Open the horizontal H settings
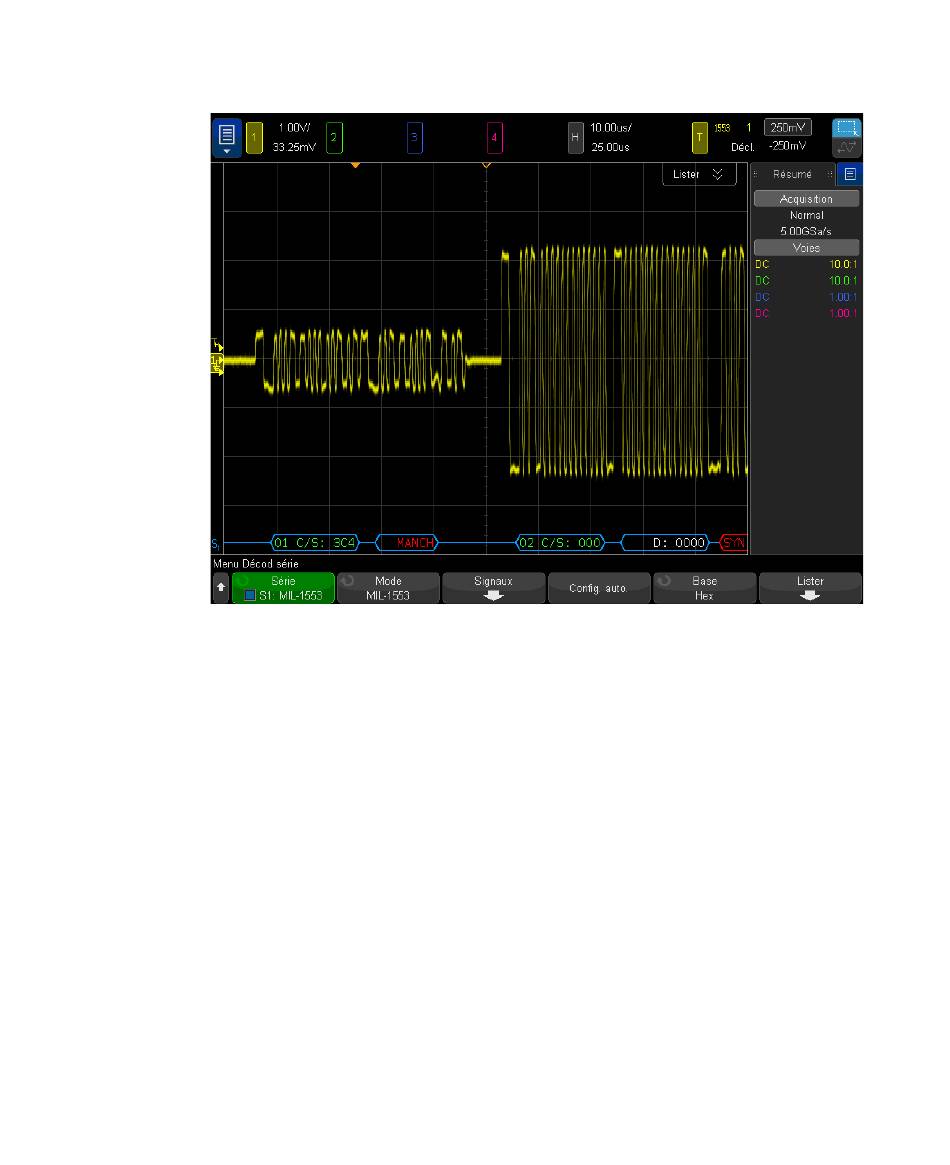This screenshot has height=1165, width=950. (x=575, y=137)
